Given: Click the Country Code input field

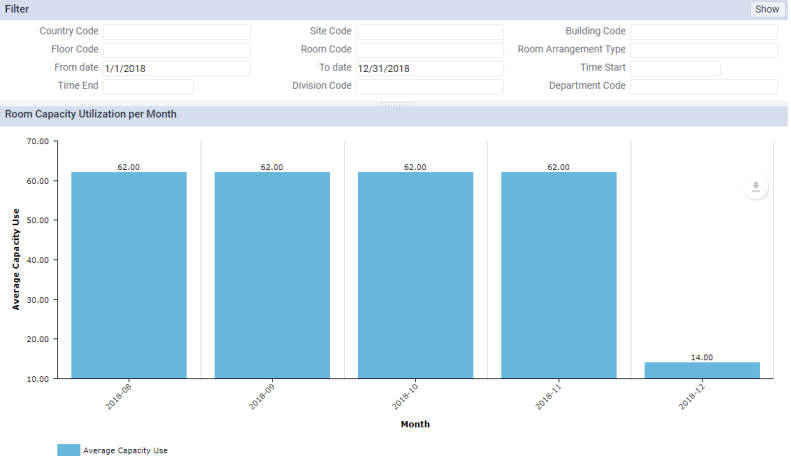Looking at the screenshot, I should [176, 32].
